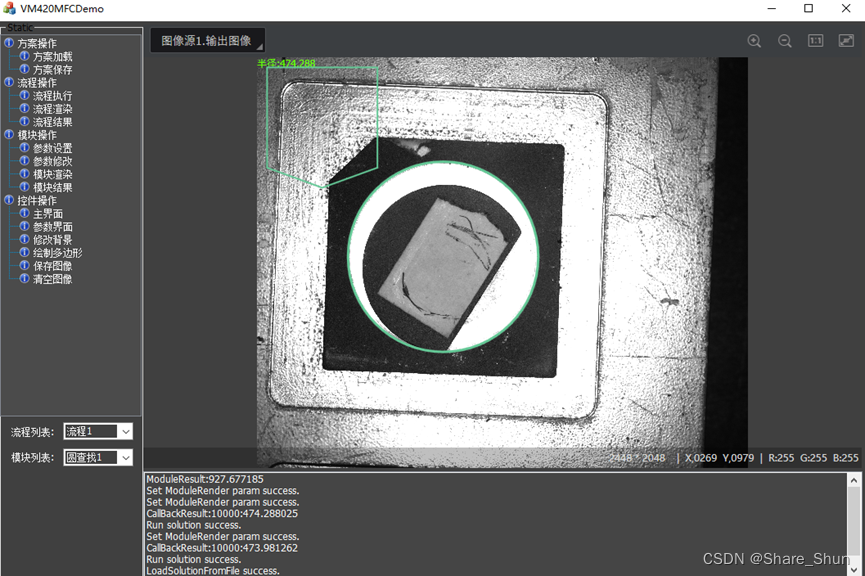Click 方案加载 in the tree
The image size is (865, 576).
click(x=52, y=56)
